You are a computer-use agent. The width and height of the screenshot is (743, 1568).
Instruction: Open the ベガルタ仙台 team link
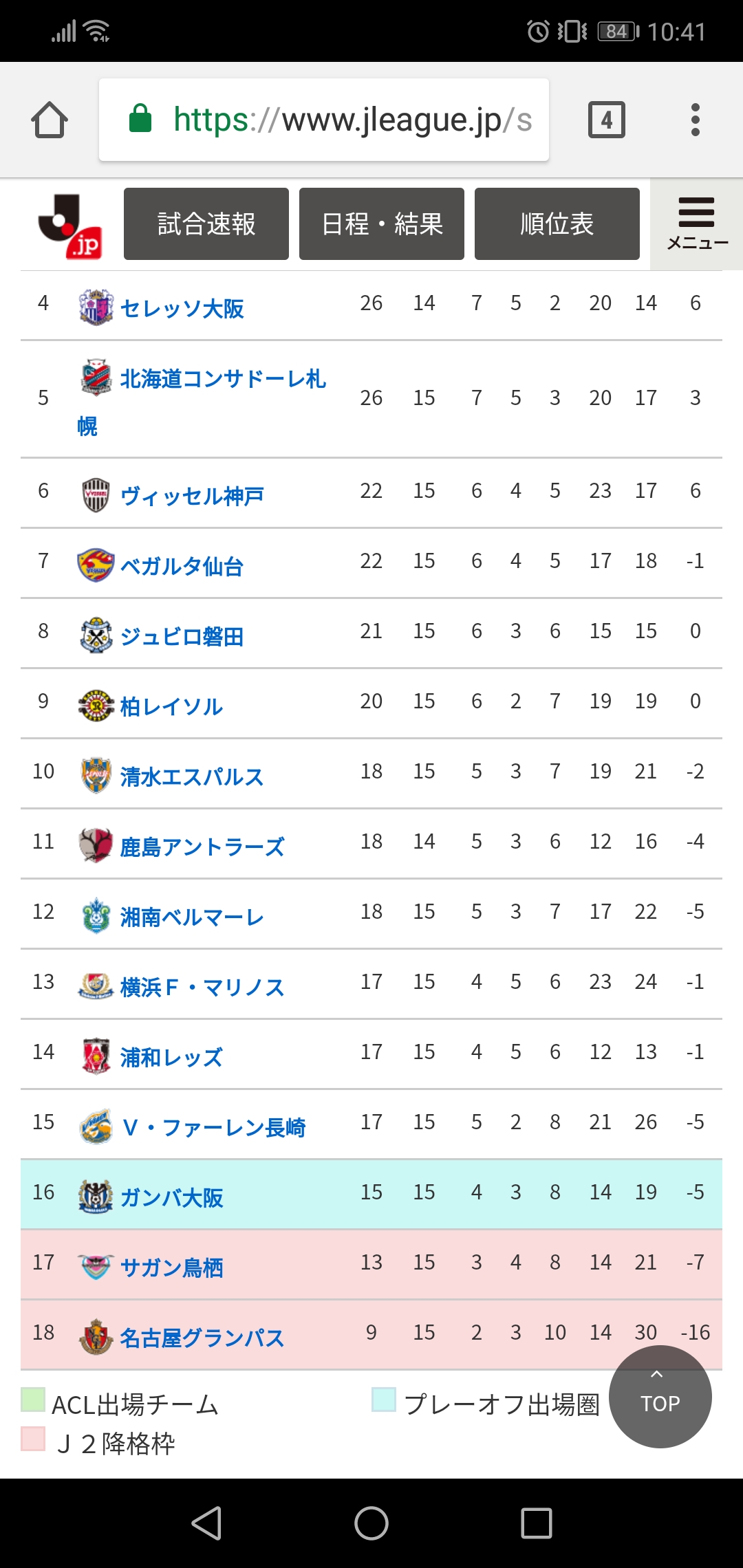182,566
